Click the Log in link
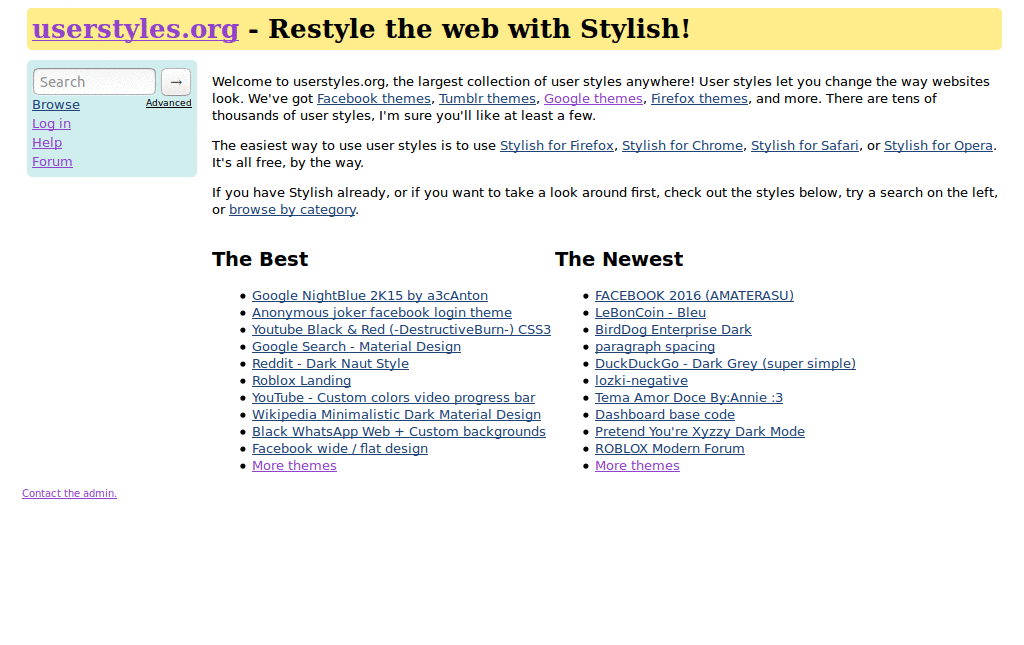This screenshot has height=645, width=1024. point(51,123)
